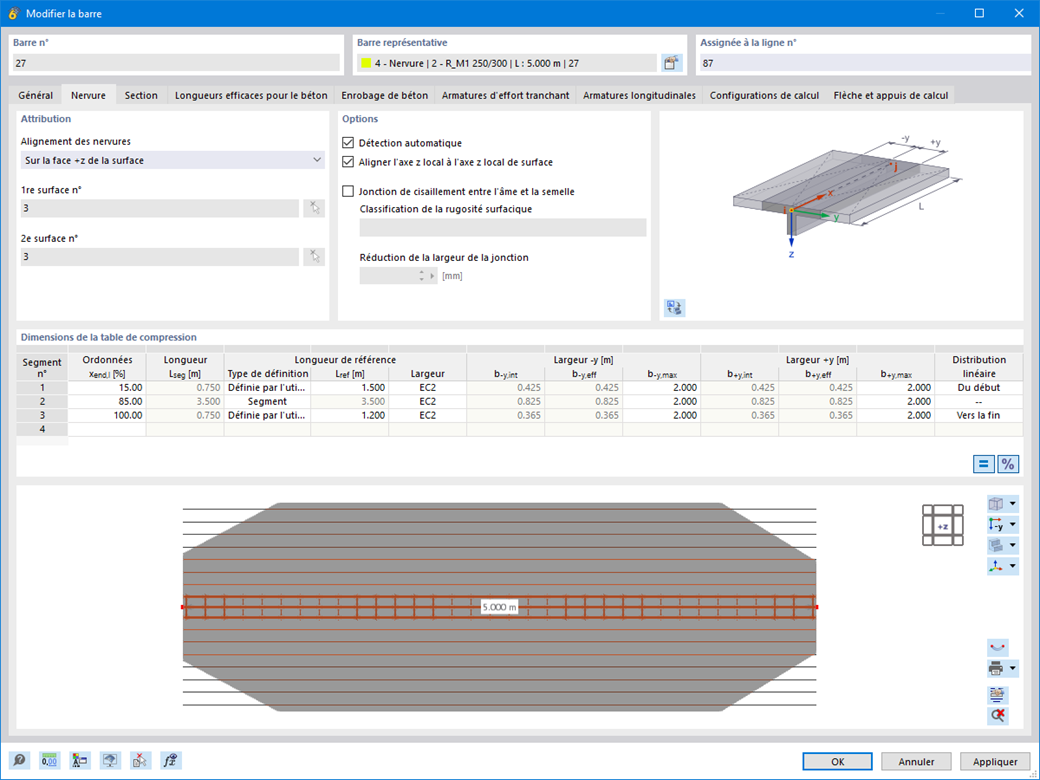Open Armatures longitudinales tab

click(639, 95)
